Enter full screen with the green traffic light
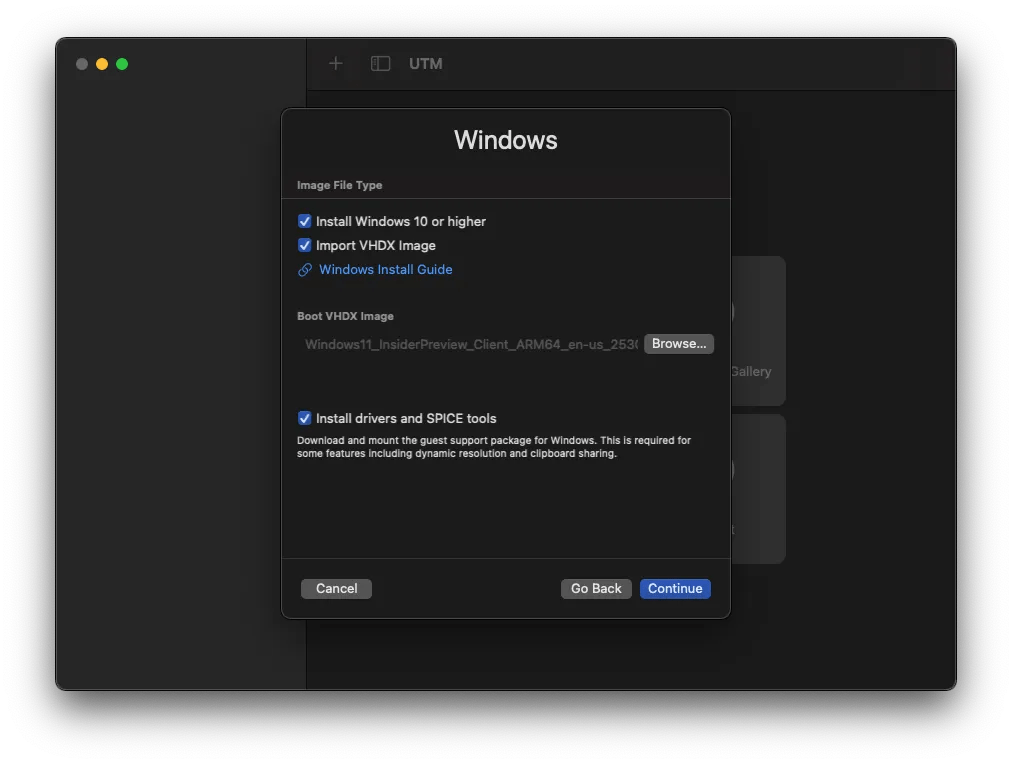The height and width of the screenshot is (764, 1012). (122, 64)
